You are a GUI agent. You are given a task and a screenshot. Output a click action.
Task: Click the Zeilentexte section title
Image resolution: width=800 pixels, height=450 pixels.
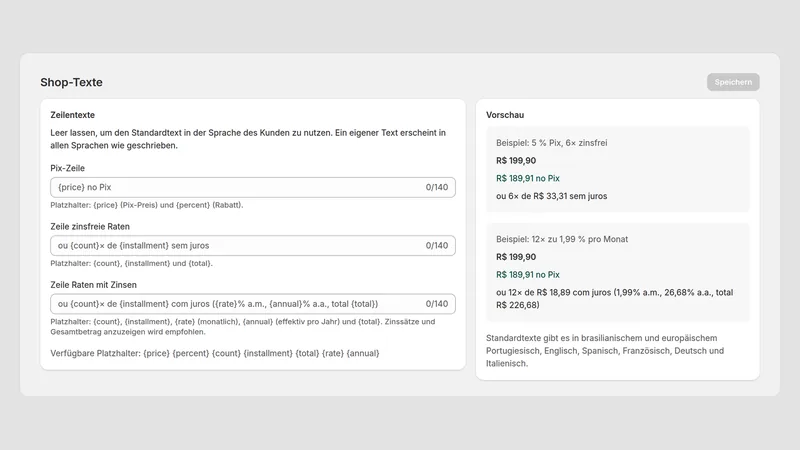point(72,115)
